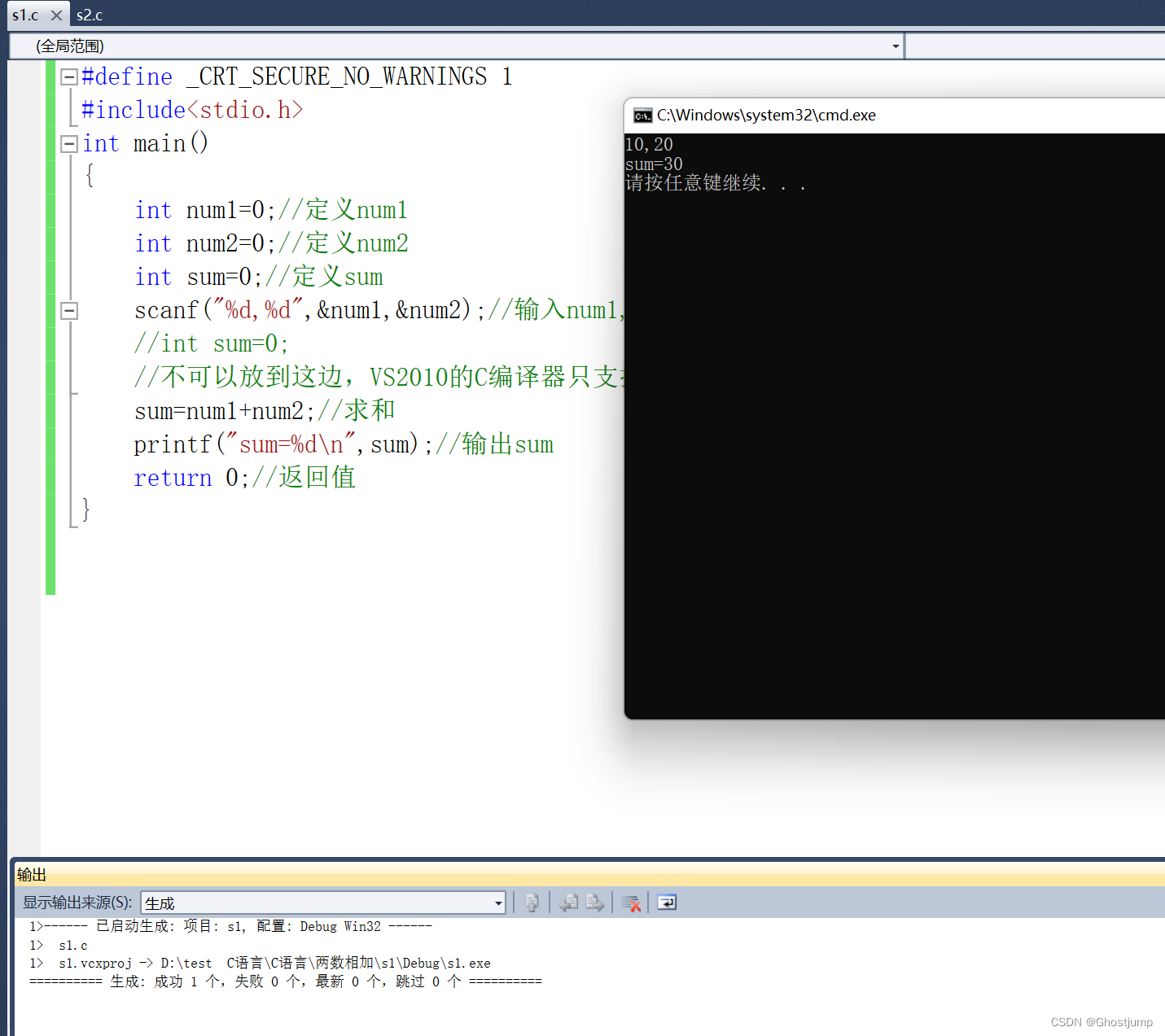Viewport: 1165px width, 1036px height.
Task: Click the Find Message in Code icon
Action: (x=532, y=903)
